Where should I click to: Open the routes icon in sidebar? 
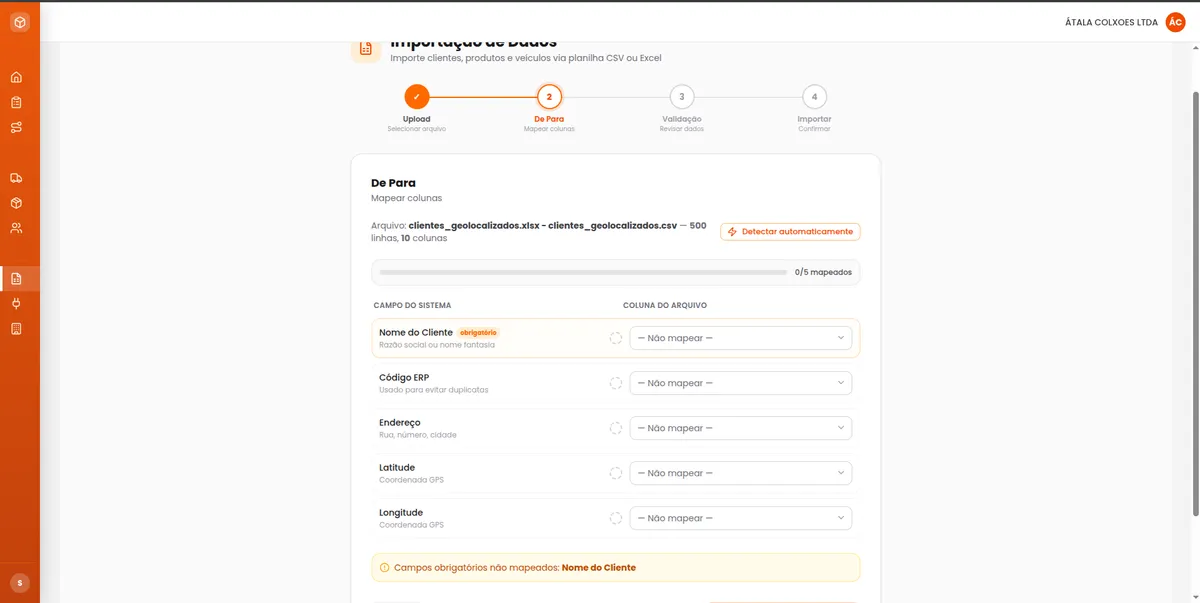pos(16,127)
